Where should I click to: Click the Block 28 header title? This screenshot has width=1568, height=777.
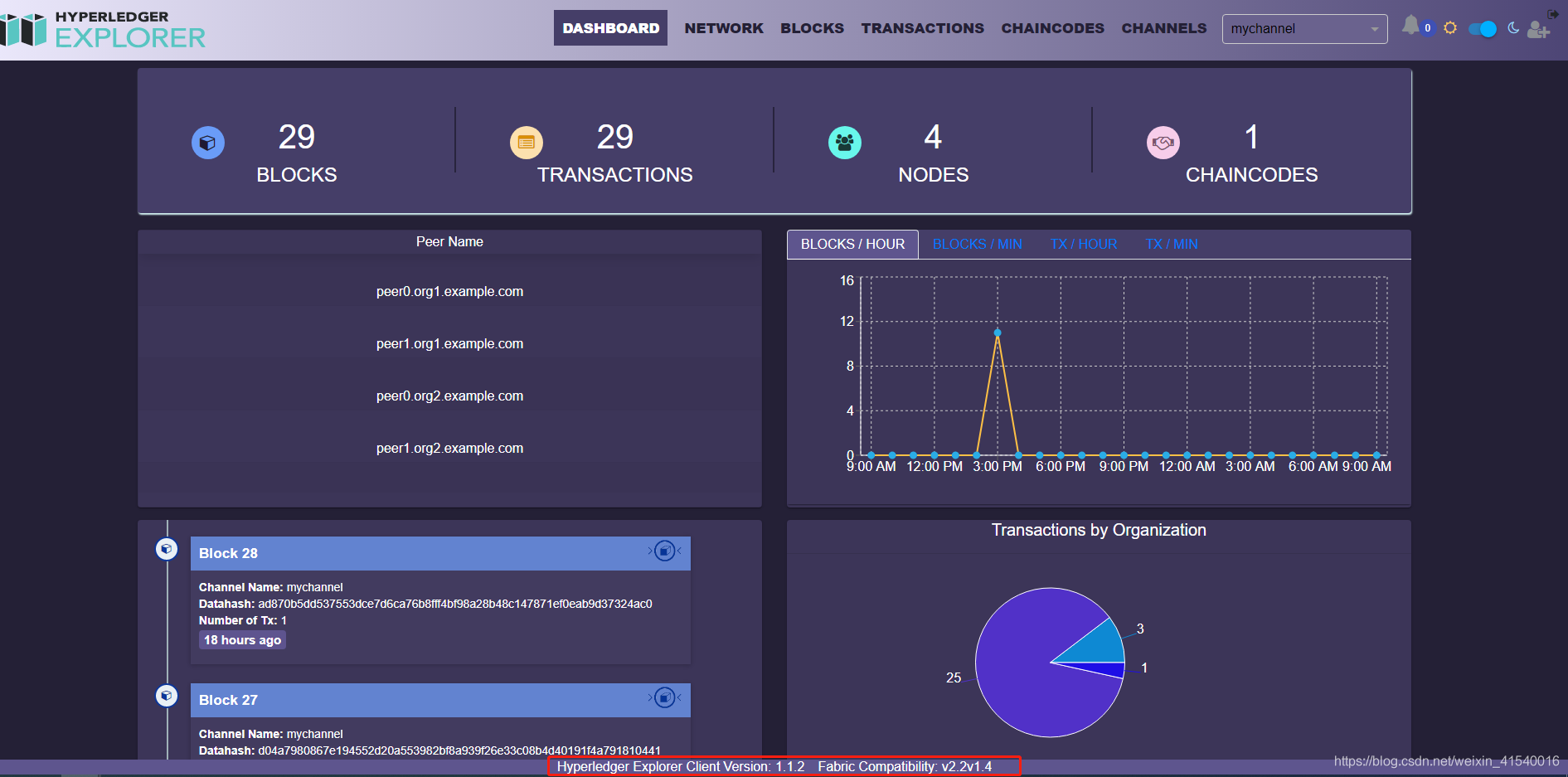pos(228,553)
